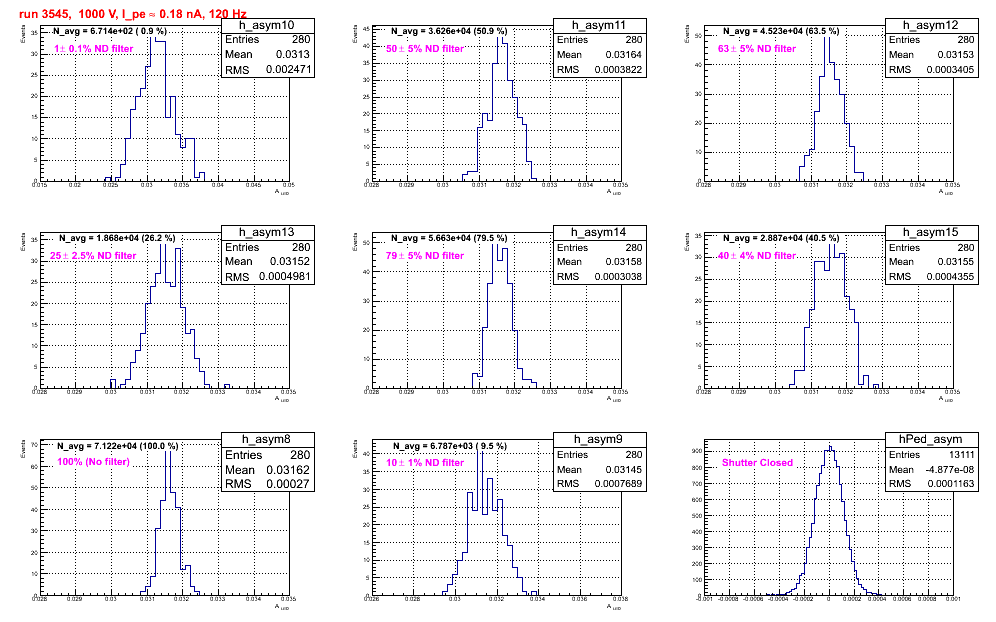Click Entries value 280 in h_asym8
Image resolution: width=996 pixels, height=622 pixels.
coord(300,455)
